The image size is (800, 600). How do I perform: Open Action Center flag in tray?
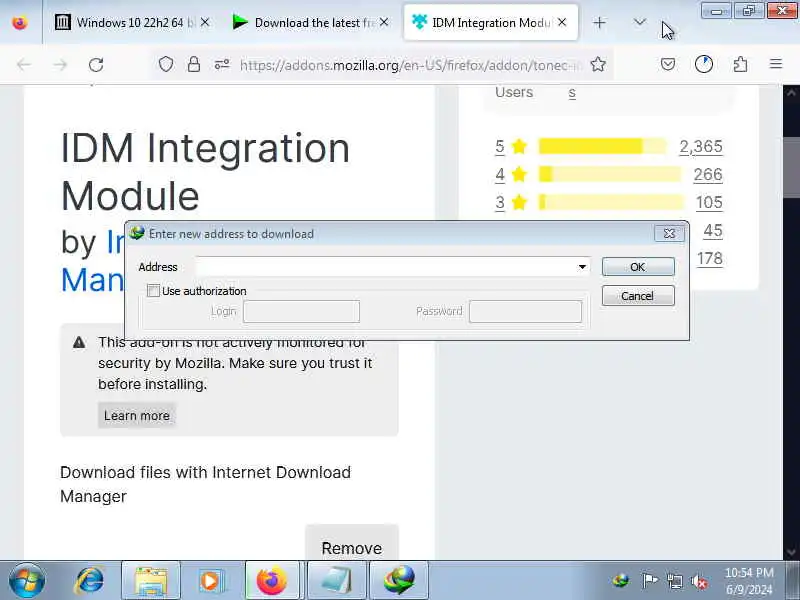click(x=649, y=581)
